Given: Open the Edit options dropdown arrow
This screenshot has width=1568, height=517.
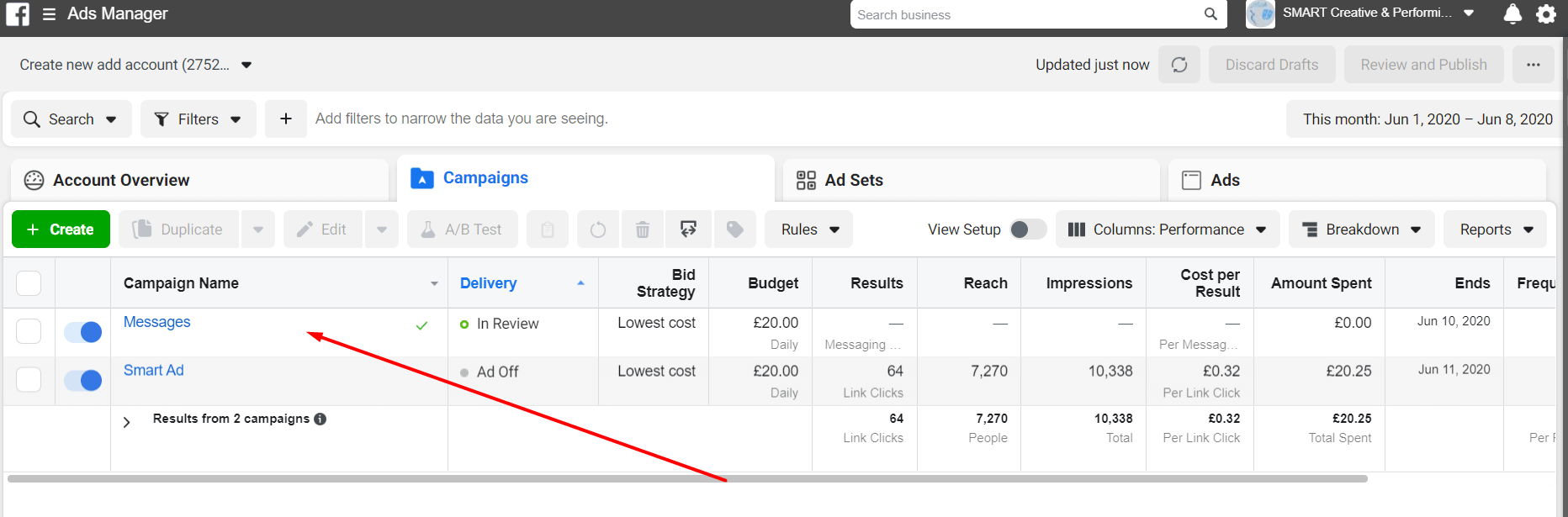Looking at the screenshot, I should point(382,229).
